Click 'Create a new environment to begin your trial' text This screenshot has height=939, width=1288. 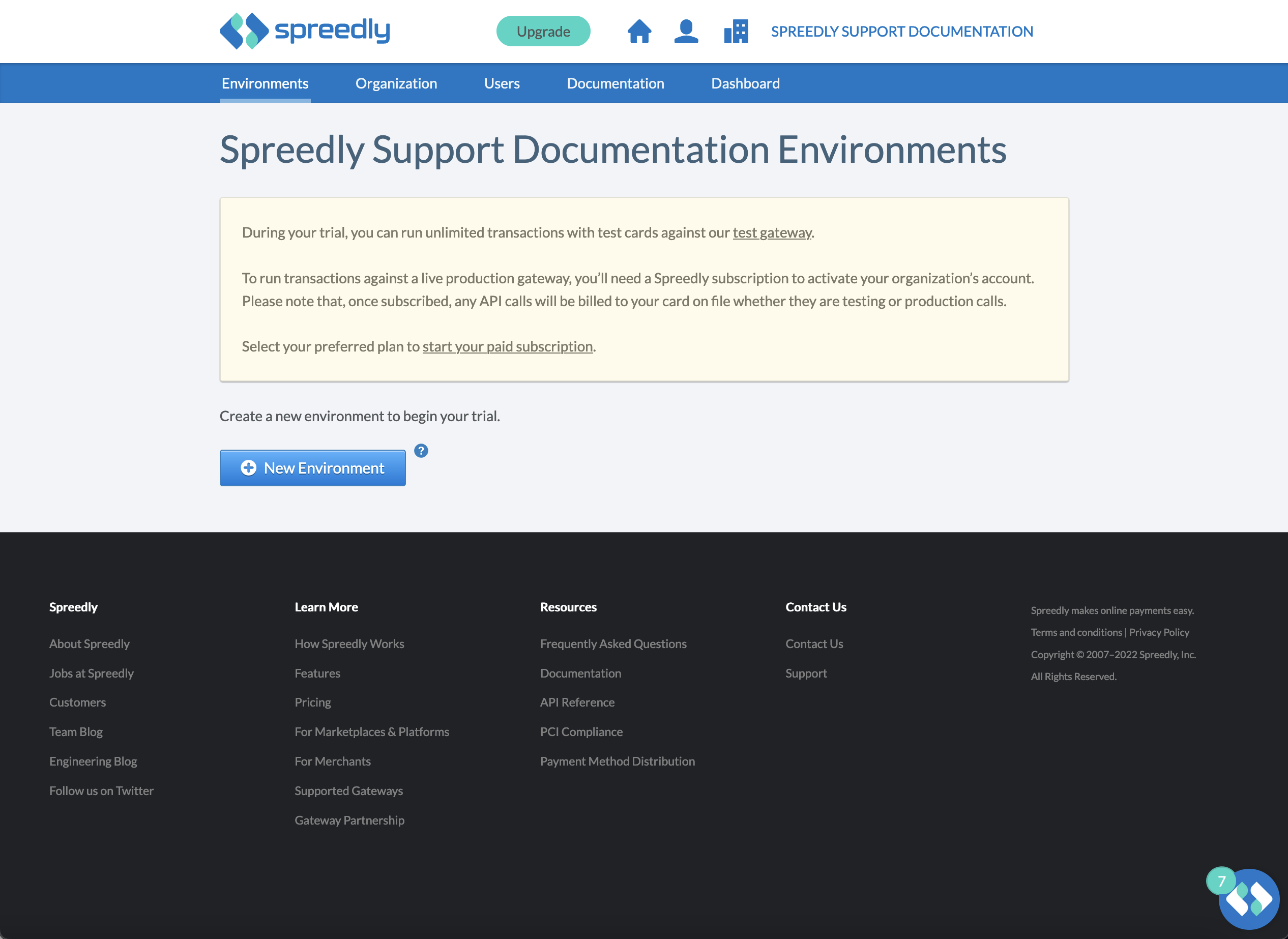pyautogui.click(x=360, y=416)
